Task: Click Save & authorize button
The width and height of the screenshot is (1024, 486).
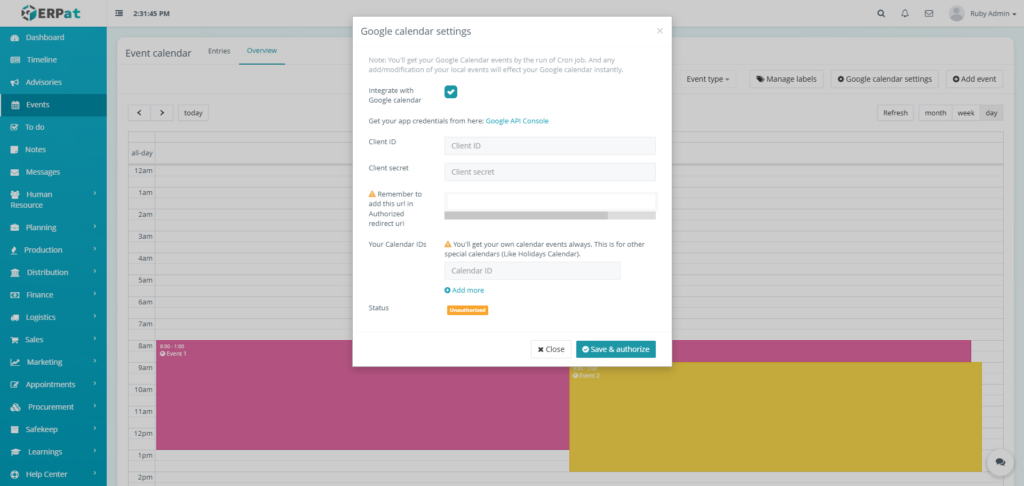Action: 616,349
